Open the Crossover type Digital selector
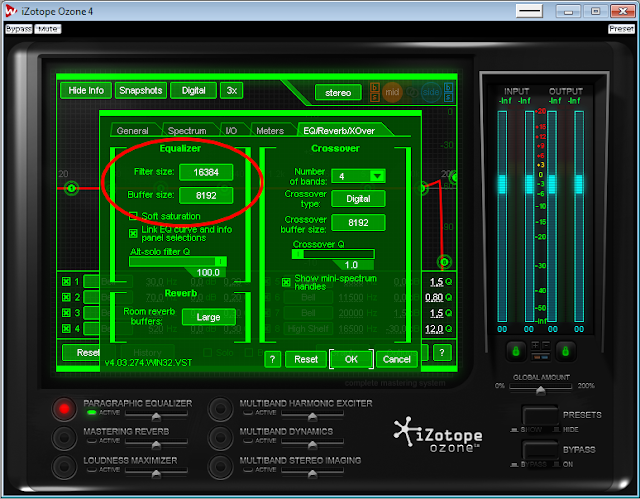The image size is (640, 499). [x=358, y=199]
